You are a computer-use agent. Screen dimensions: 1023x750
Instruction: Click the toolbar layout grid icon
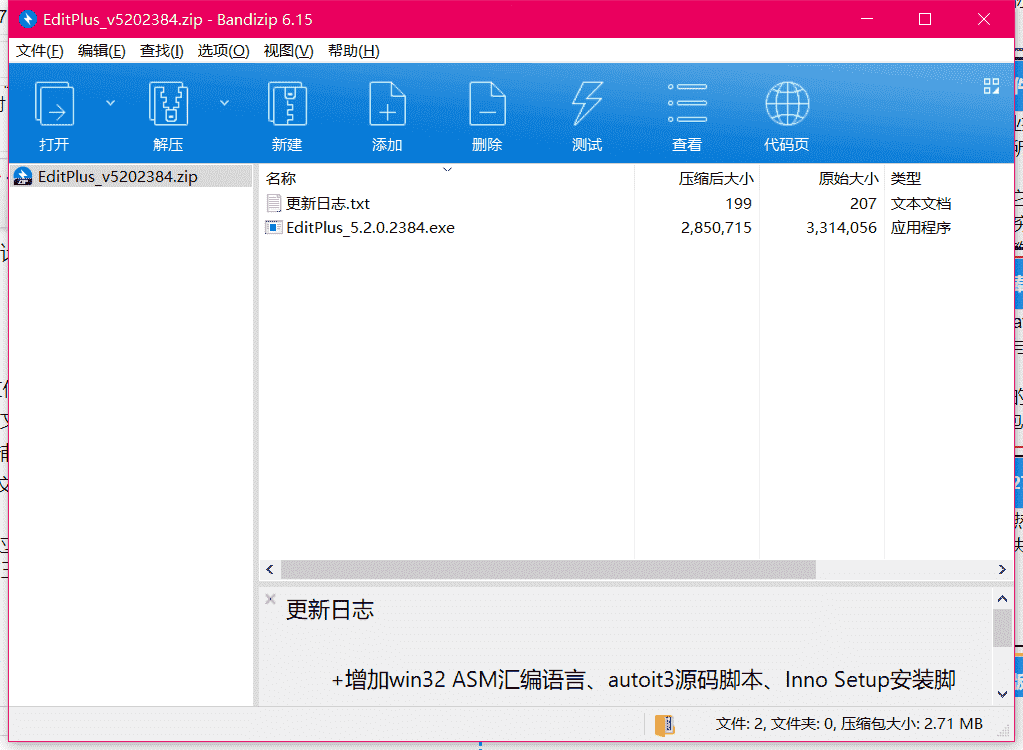click(991, 86)
